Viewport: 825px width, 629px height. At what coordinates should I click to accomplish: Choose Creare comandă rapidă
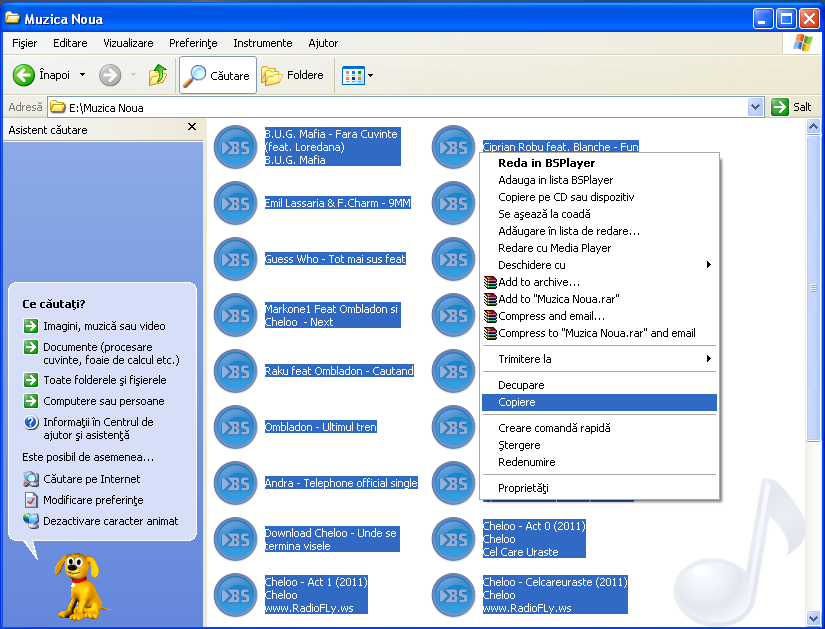coord(599,428)
